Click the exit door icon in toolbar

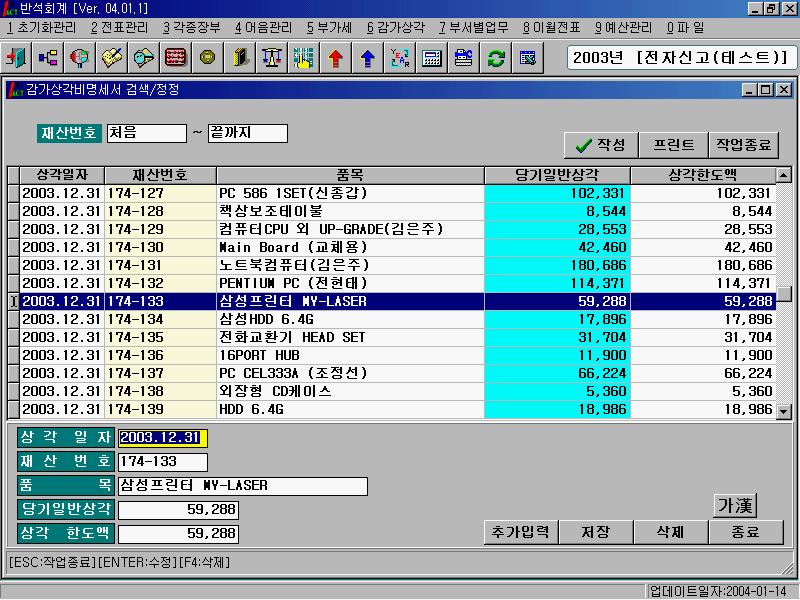[17, 58]
